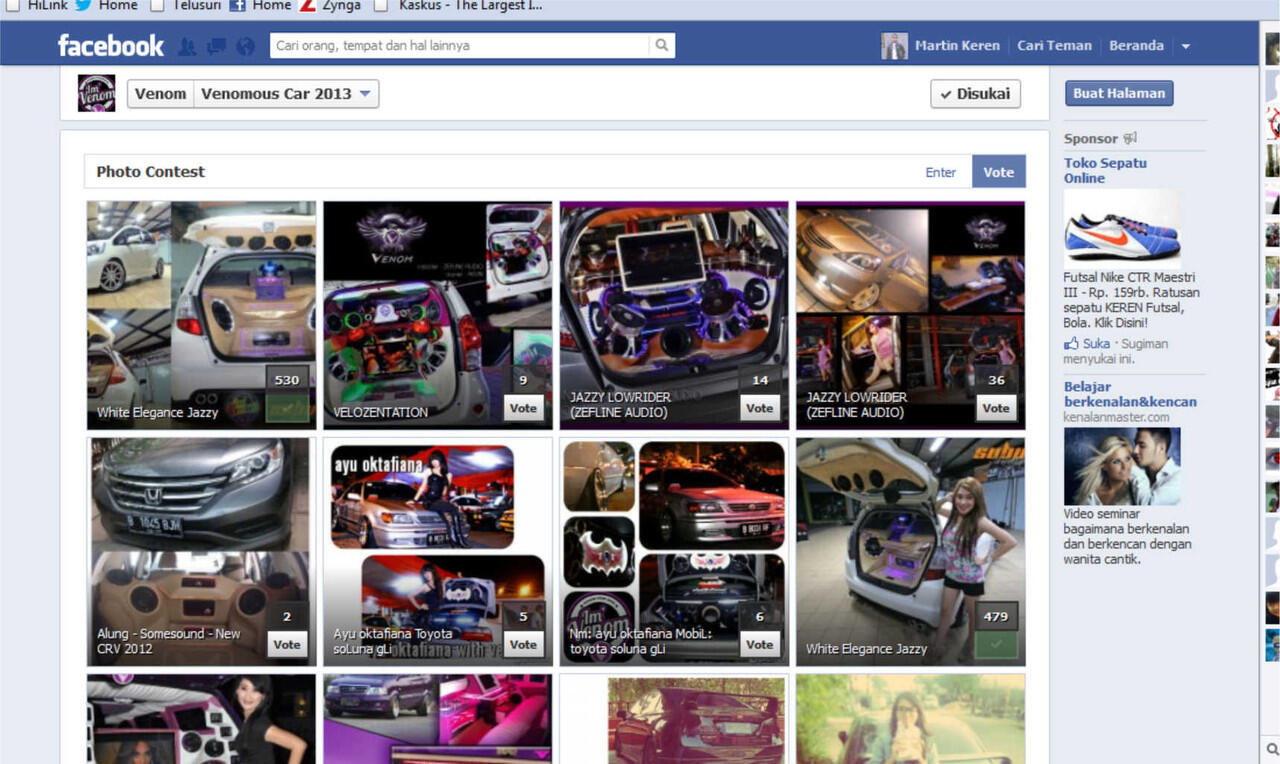Image resolution: width=1280 pixels, height=764 pixels.
Task: Open friend requests icon
Action: point(186,46)
